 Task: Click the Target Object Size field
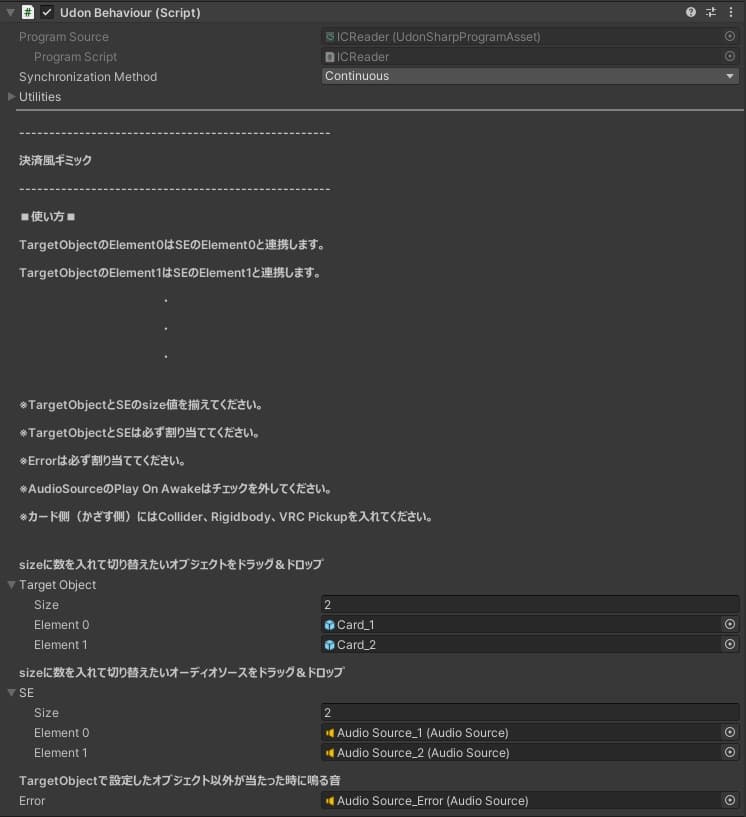coord(530,604)
